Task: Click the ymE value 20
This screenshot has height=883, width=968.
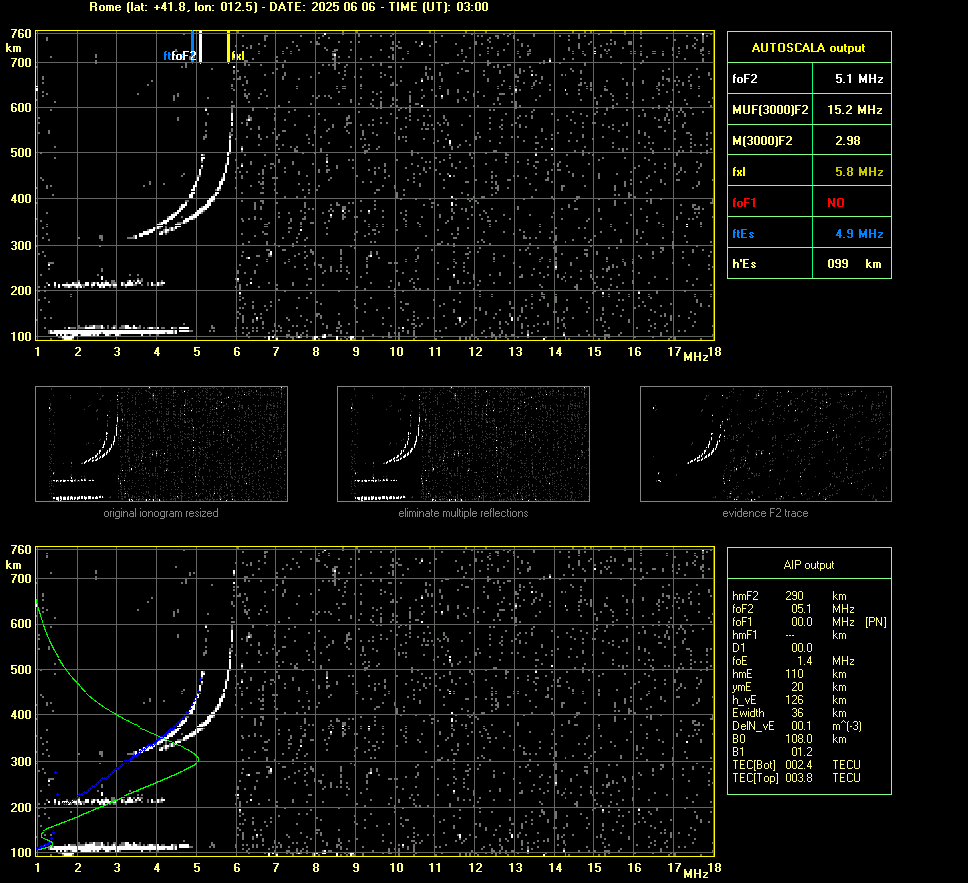Action: tap(798, 687)
